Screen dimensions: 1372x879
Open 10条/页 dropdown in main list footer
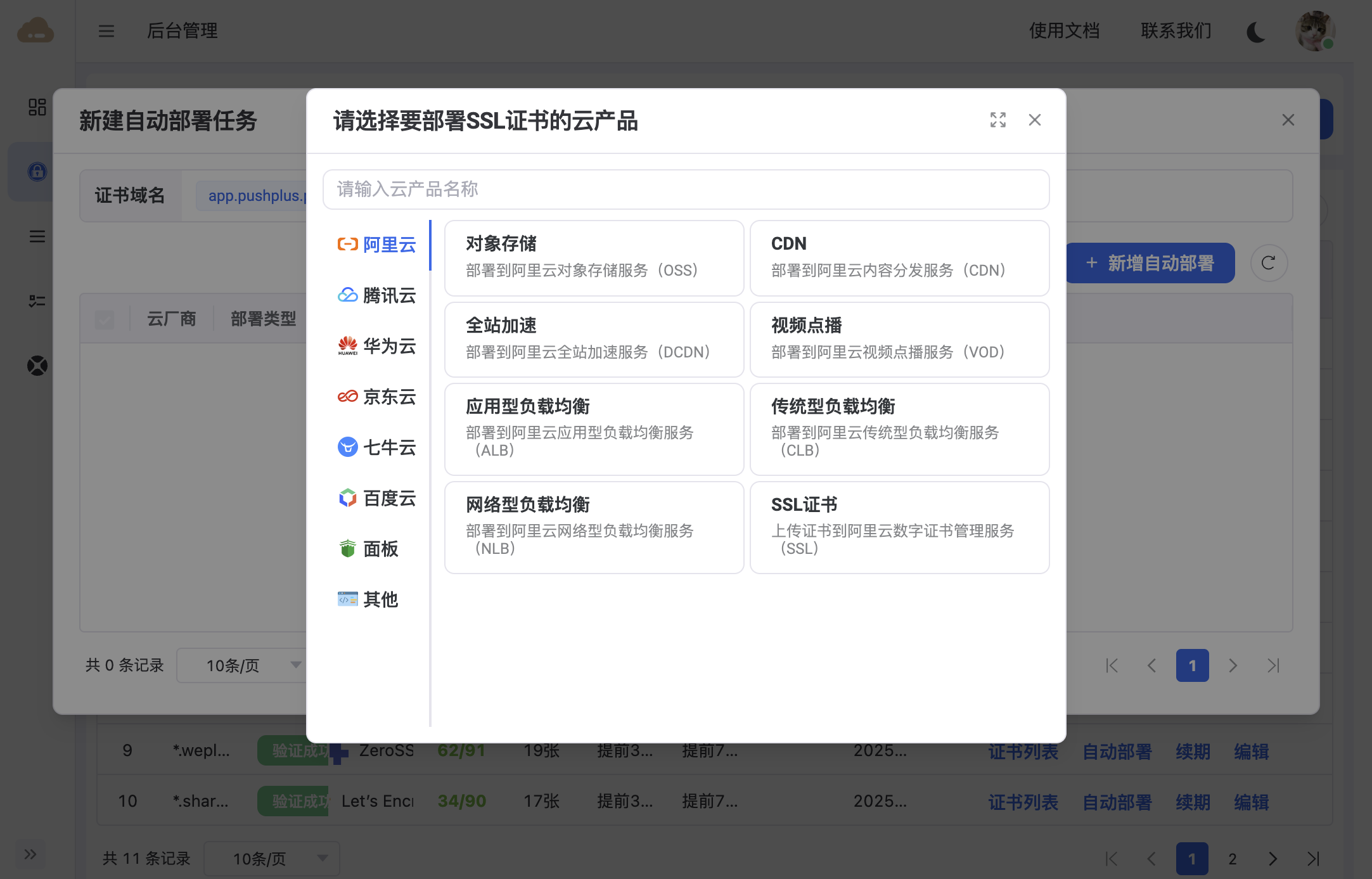coord(272,859)
